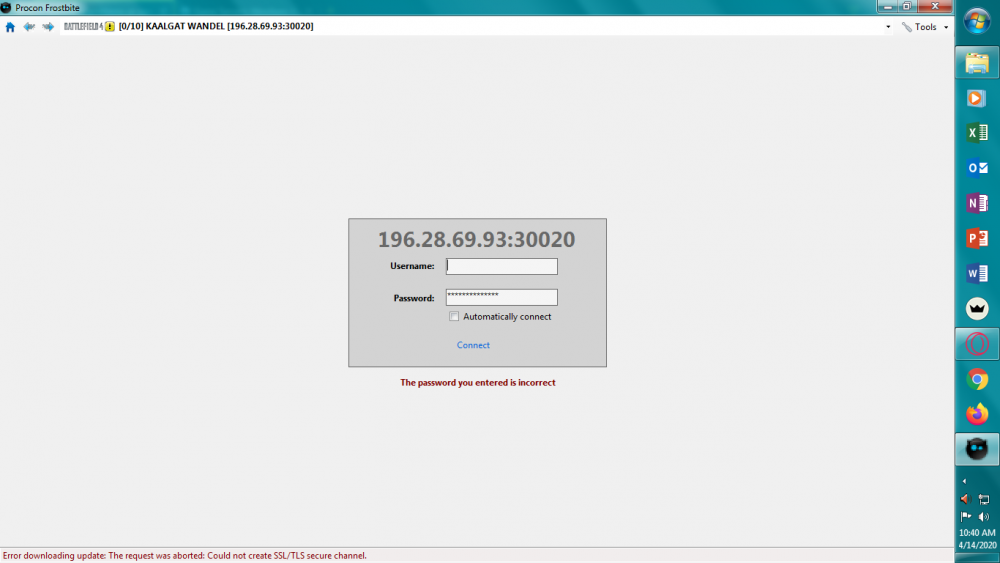Launch Excel from the taskbar
The width and height of the screenshot is (1000, 563).
[977, 133]
